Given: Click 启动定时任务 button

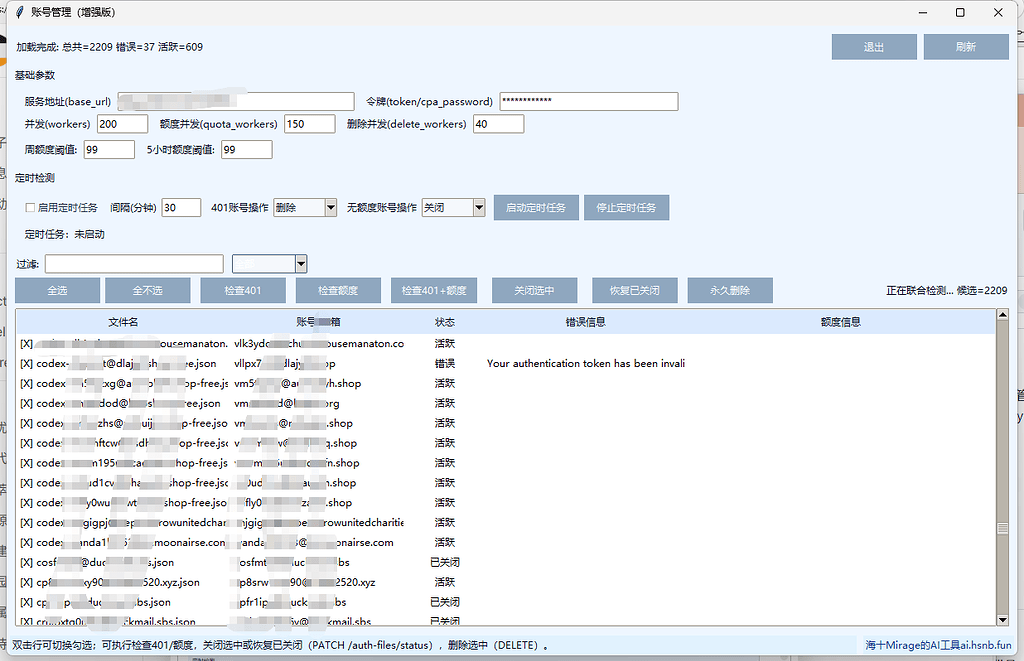Looking at the screenshot, I should click(536, 208).
